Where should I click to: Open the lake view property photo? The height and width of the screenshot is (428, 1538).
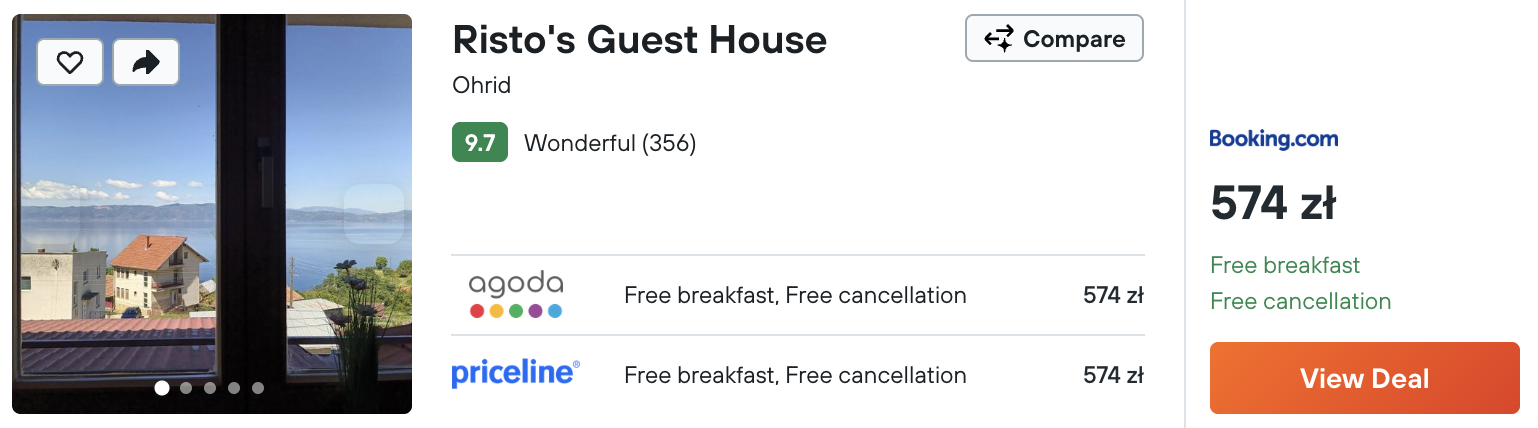[212, 214]
